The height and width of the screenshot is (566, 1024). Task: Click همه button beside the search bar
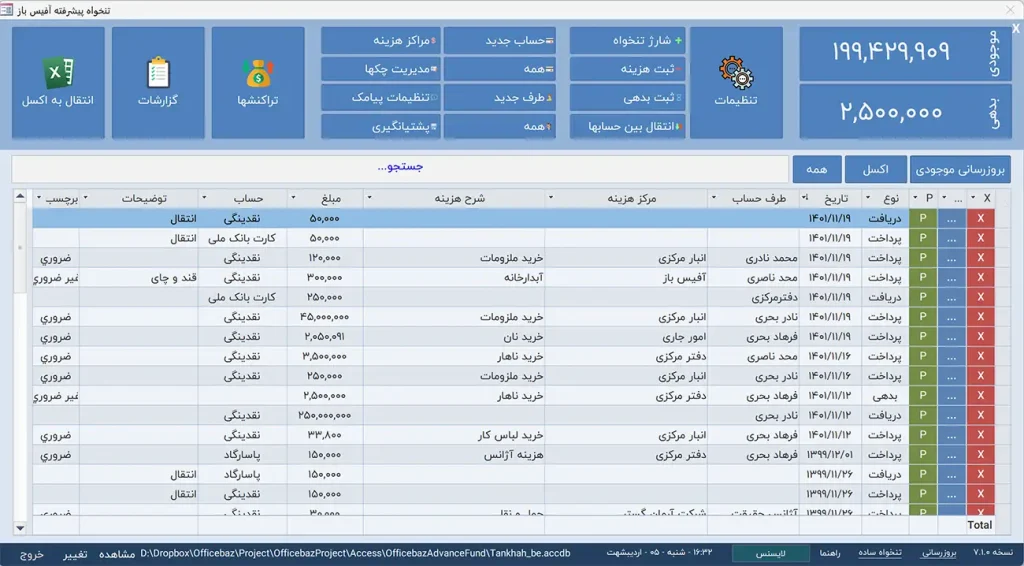pos(816,170)
